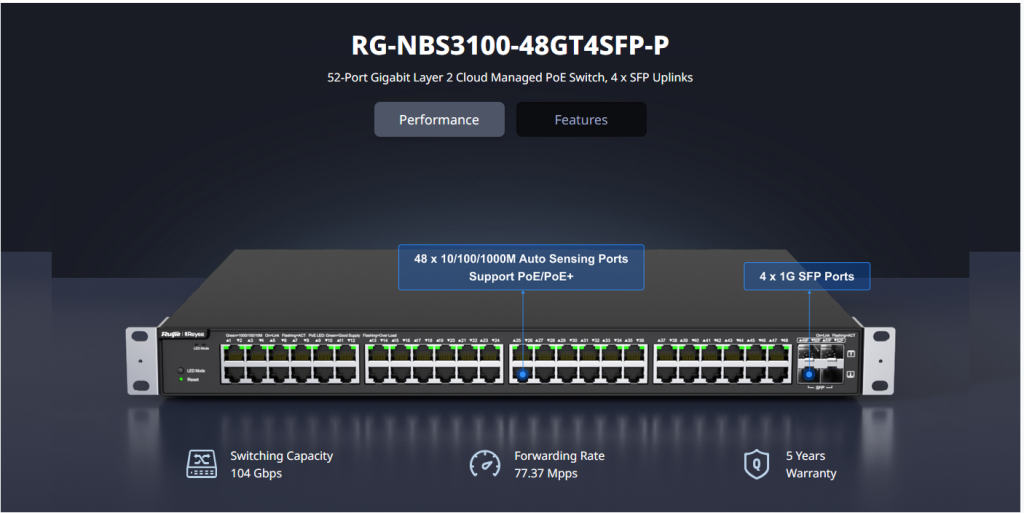Select the 52-Port Gigabit Layer 2 subtitle
The height and width of the screenshot is (513, 1024).
[510, 78]
